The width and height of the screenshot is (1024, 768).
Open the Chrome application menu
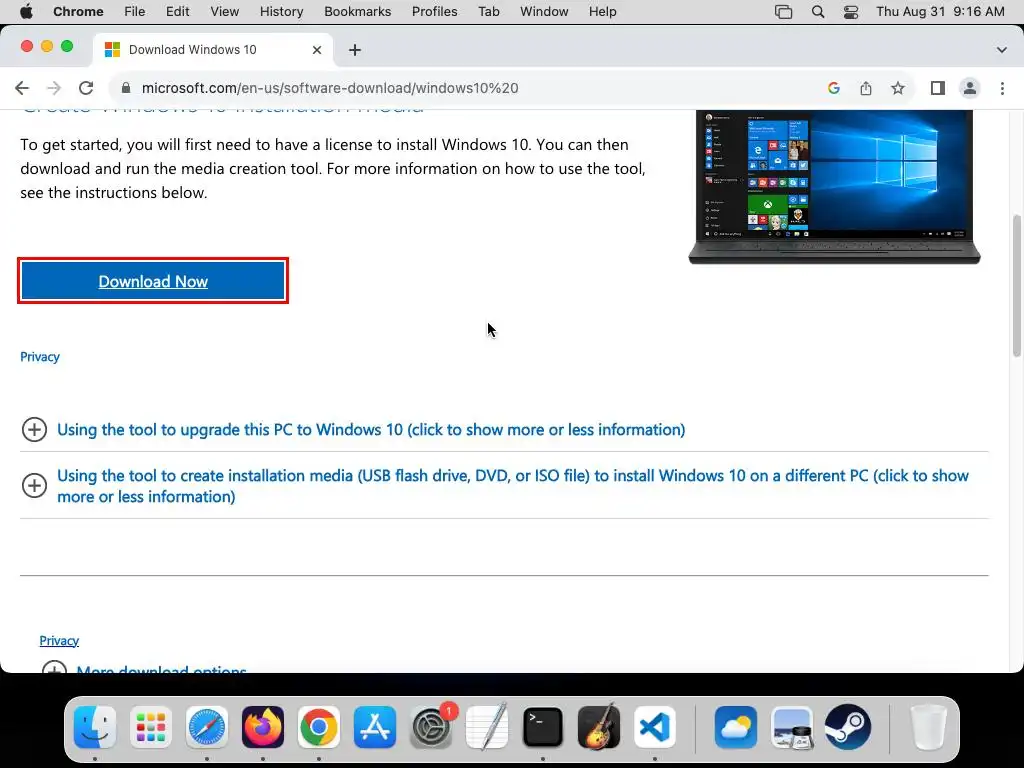click(78, 12)
